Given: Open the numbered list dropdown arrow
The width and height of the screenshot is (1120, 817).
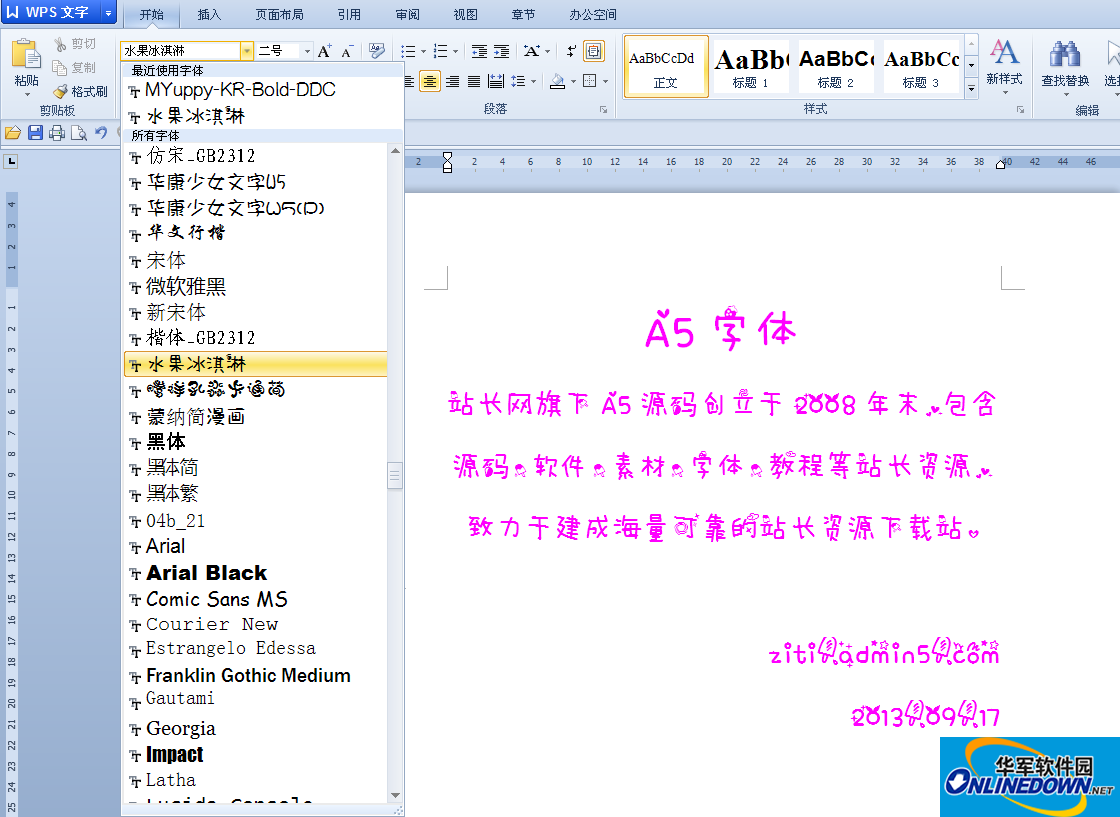Looking at the screenshot, I should 456,51.
